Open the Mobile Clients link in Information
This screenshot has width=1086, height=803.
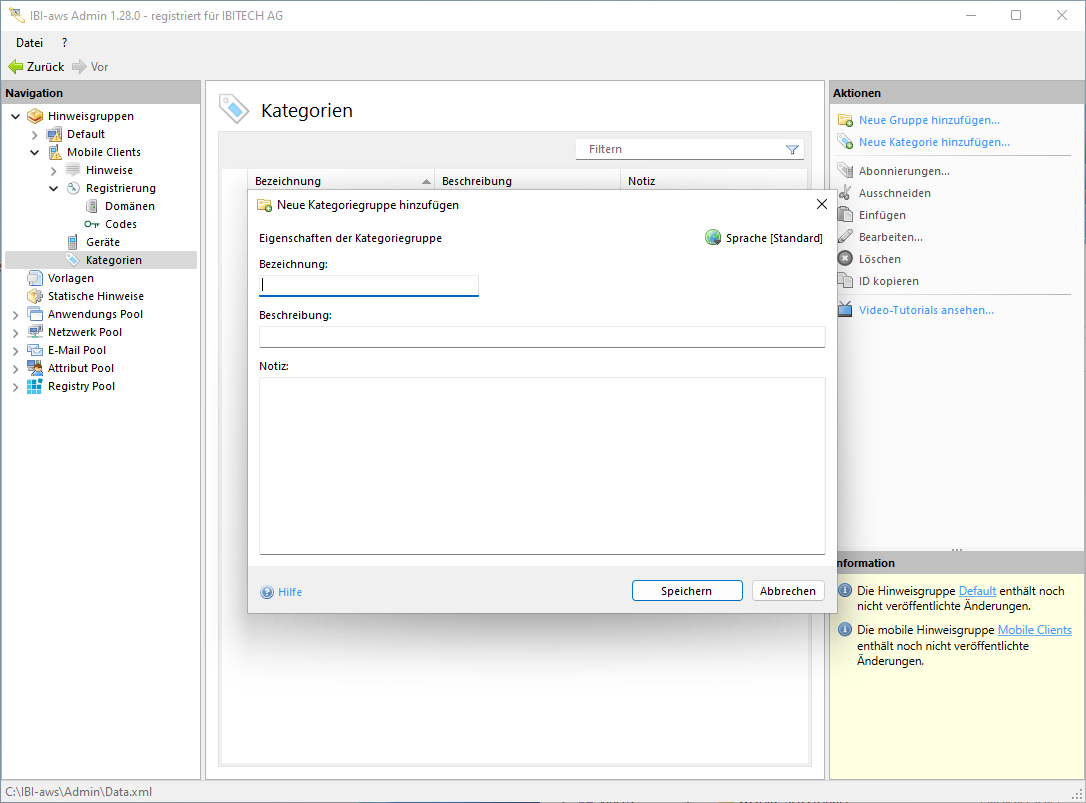point(1034,630)
